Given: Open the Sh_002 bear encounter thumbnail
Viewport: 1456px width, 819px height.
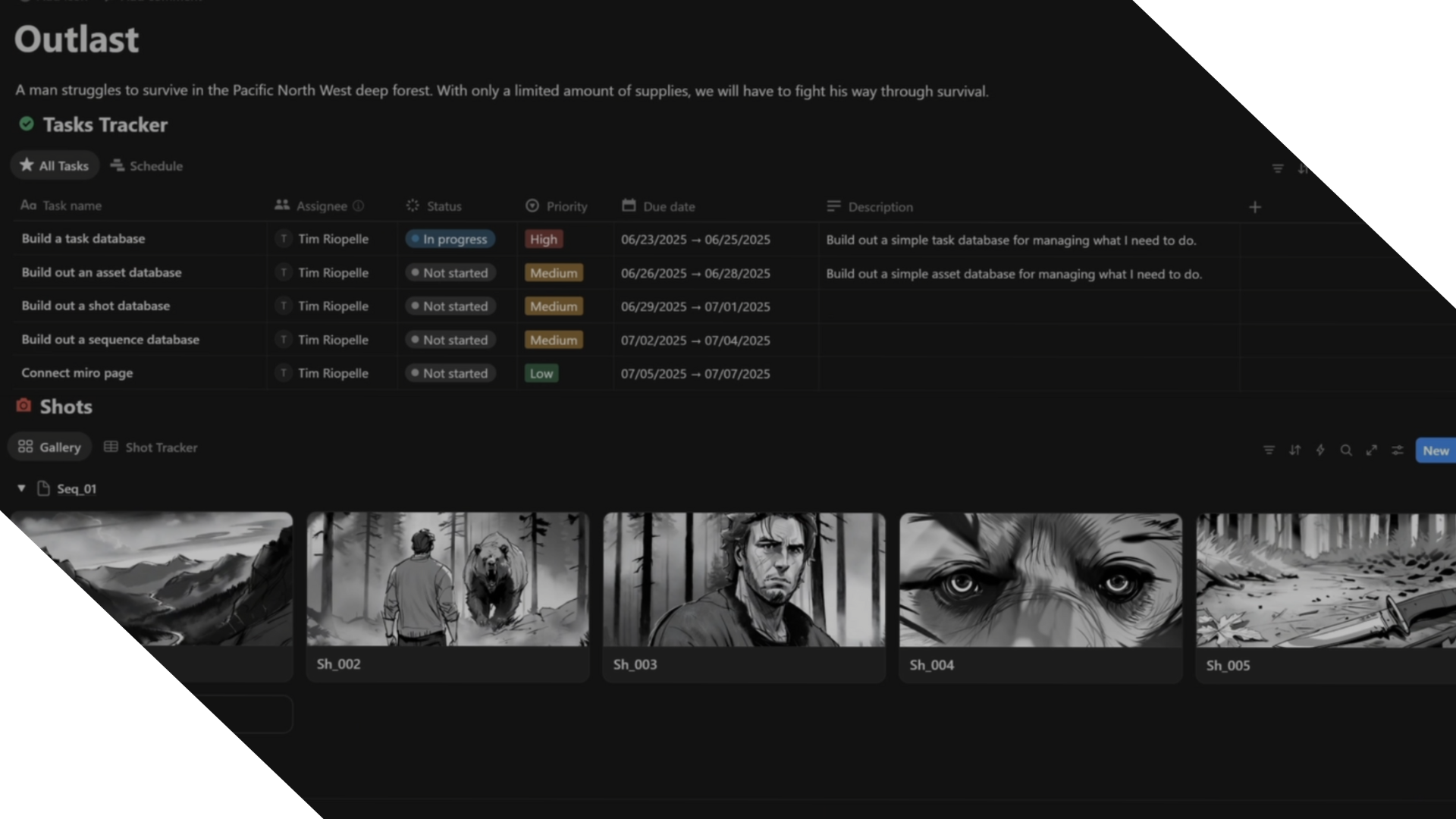Looking at the screenshot, I should pyautogui.click(x=447, y=579).
